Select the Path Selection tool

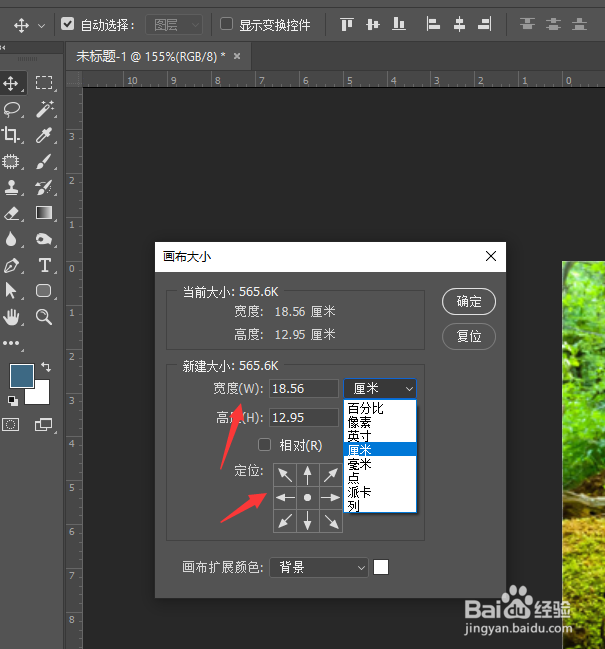pos(11,291)
